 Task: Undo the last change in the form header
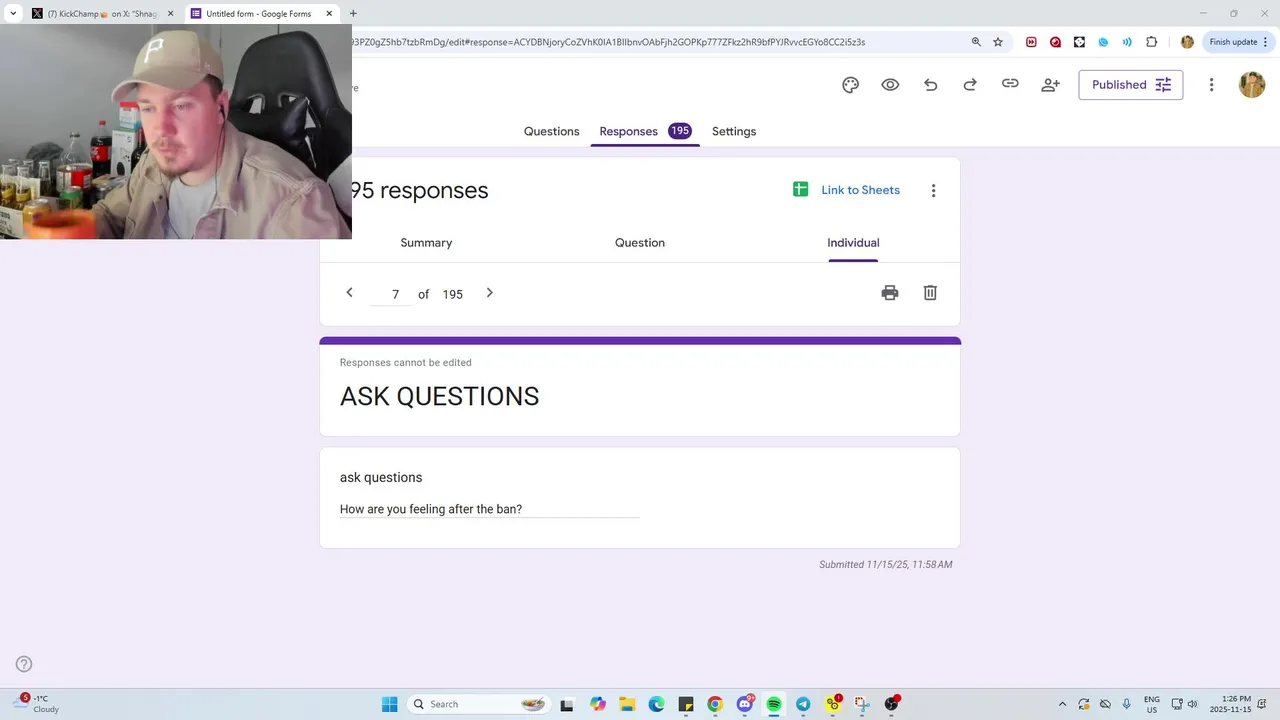pyautogui.click(x=930, y=85)
